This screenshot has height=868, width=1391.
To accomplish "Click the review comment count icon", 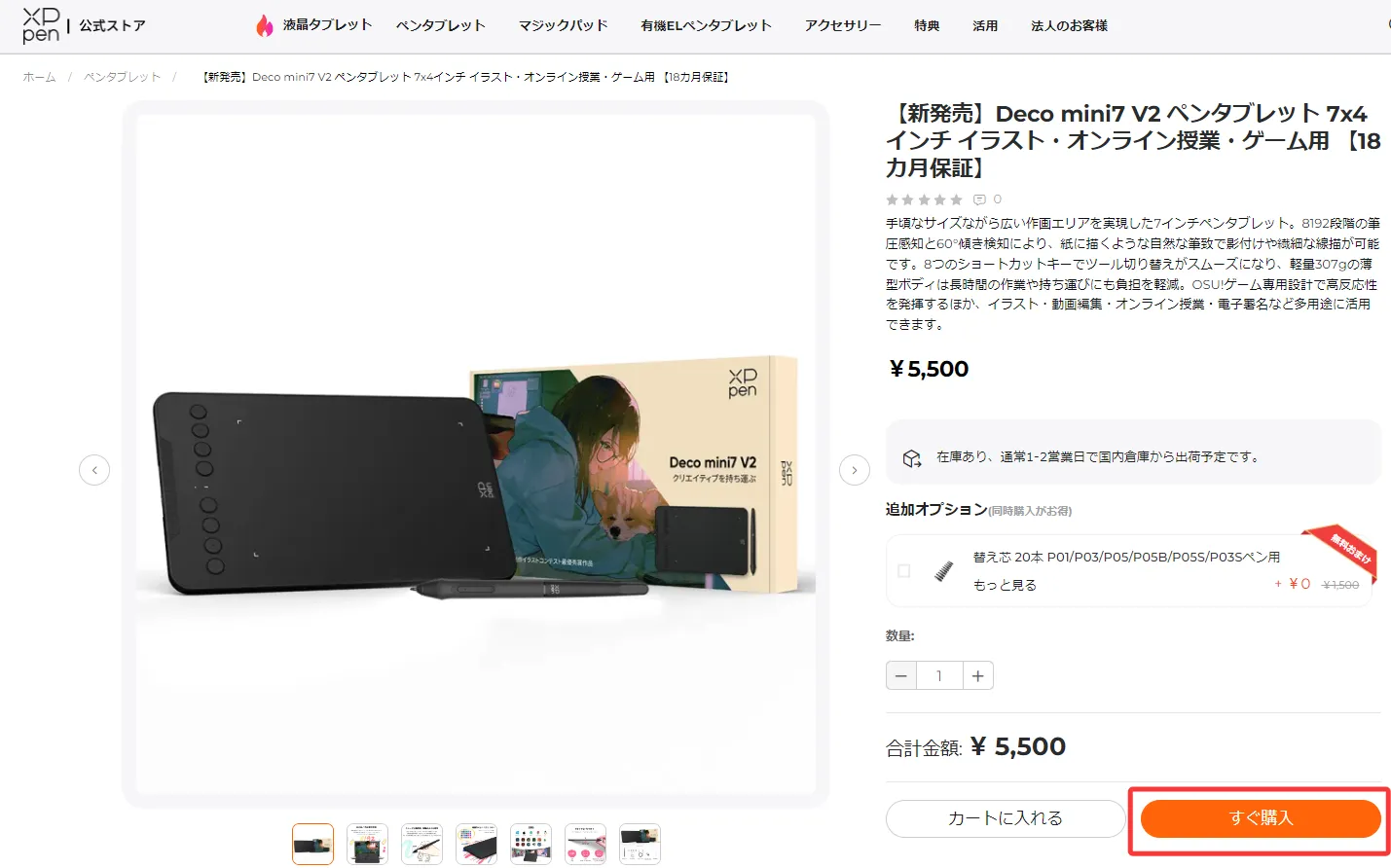I will point(980,199).
